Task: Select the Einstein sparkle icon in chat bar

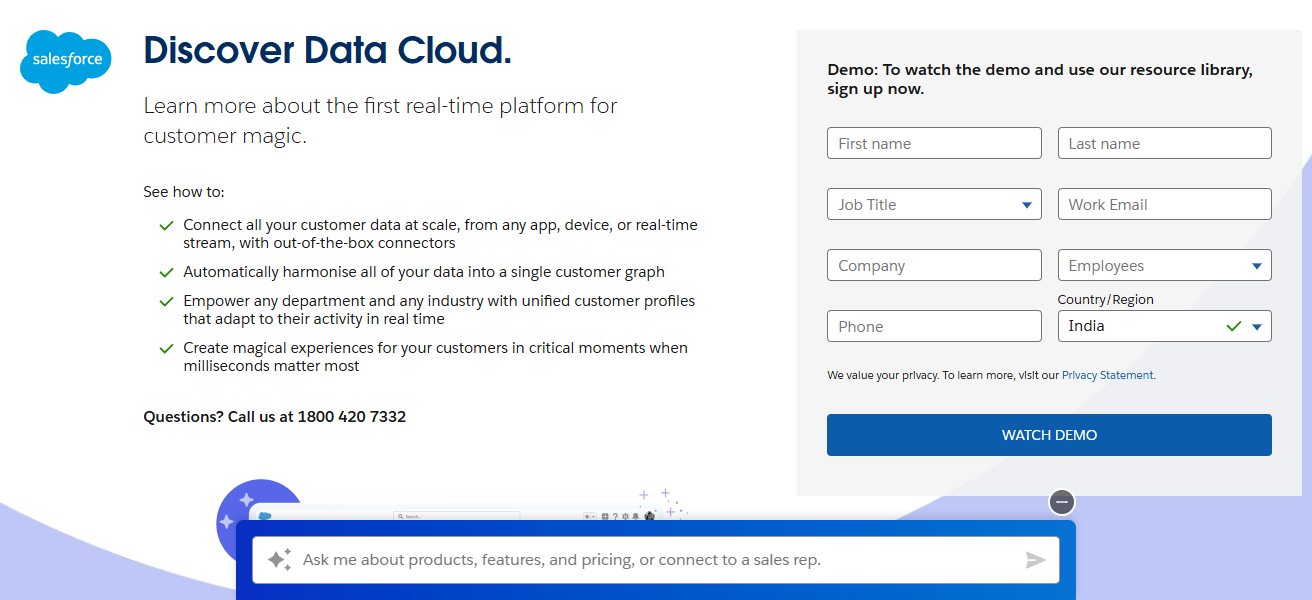Action: [x=278, y=559]
